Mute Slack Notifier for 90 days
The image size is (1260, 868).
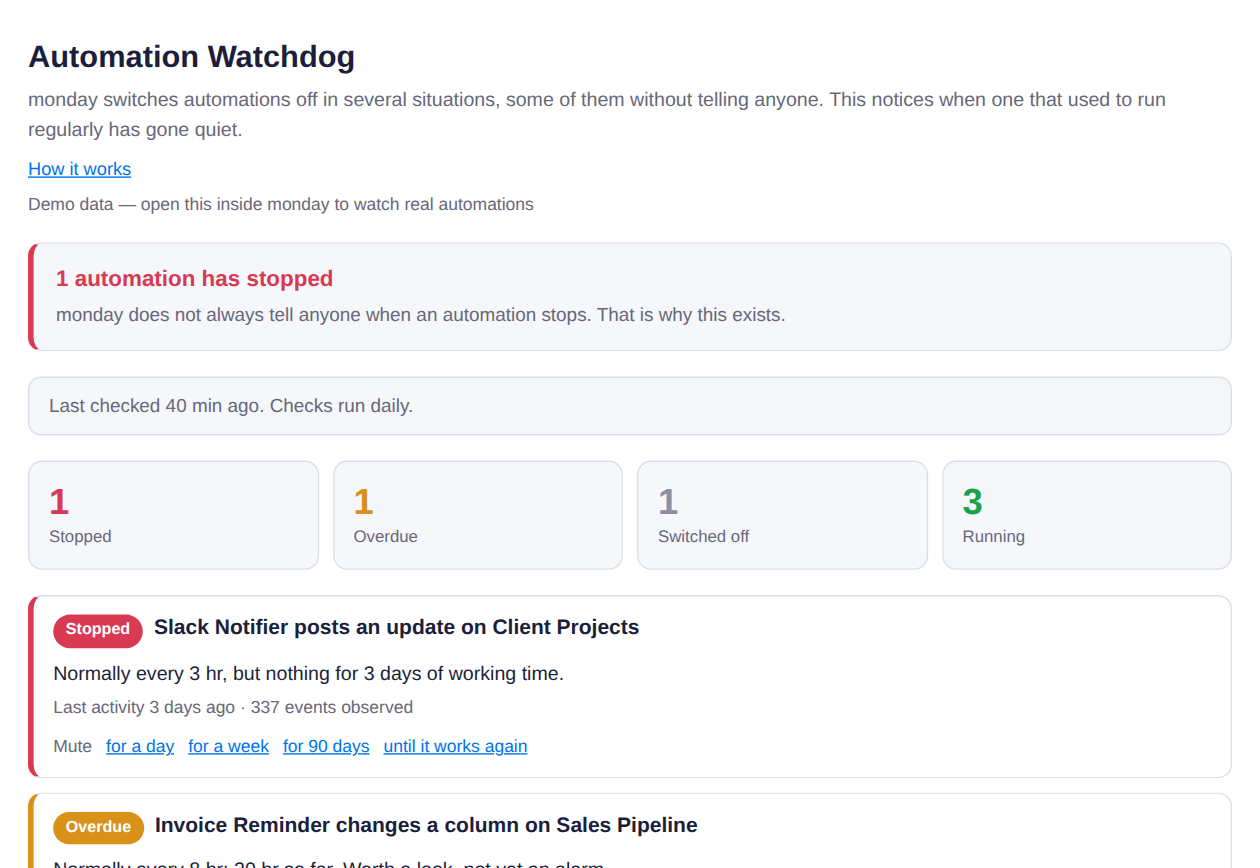(326, 746)
